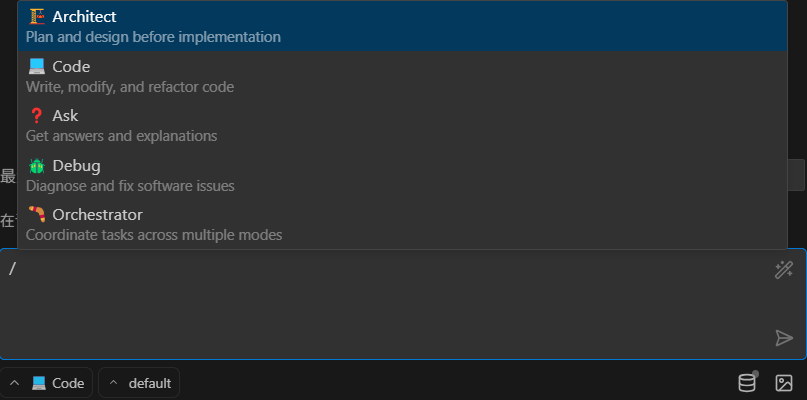Click the database cylinder icon

pyautogui.click(x=747, y=382)
